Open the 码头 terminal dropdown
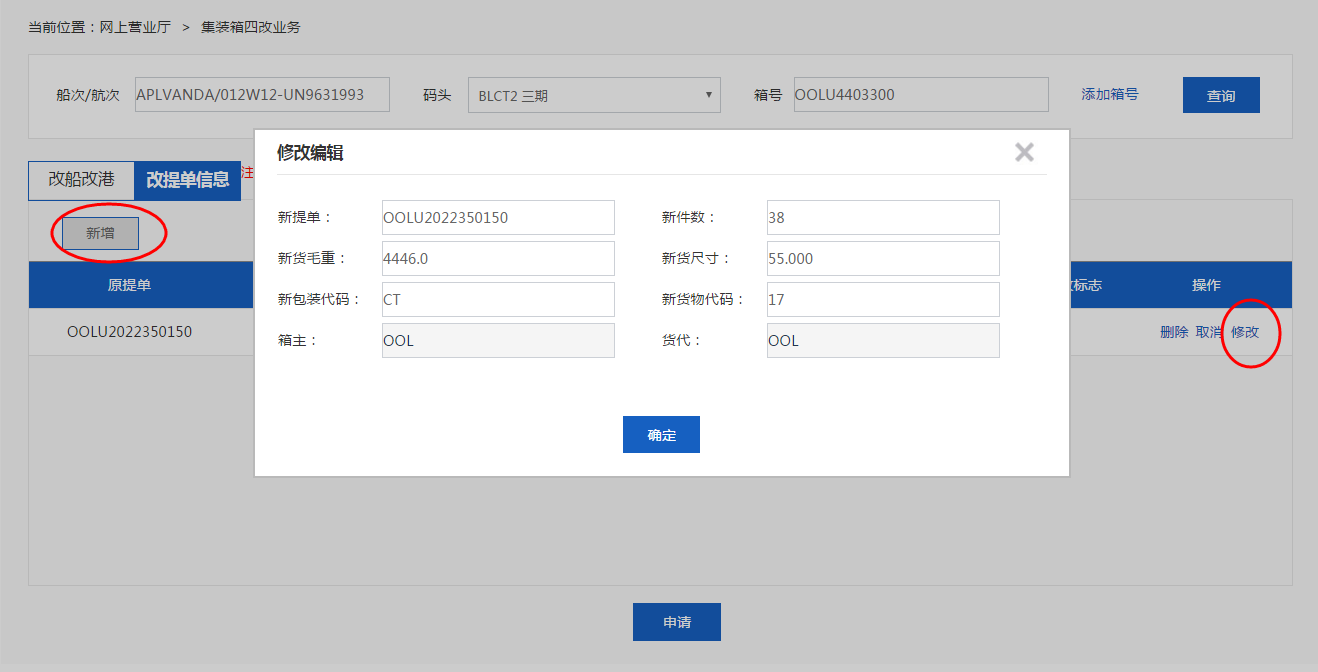Image resolution: width=1318 pixels, height=672 pixels. pos(594,95)
